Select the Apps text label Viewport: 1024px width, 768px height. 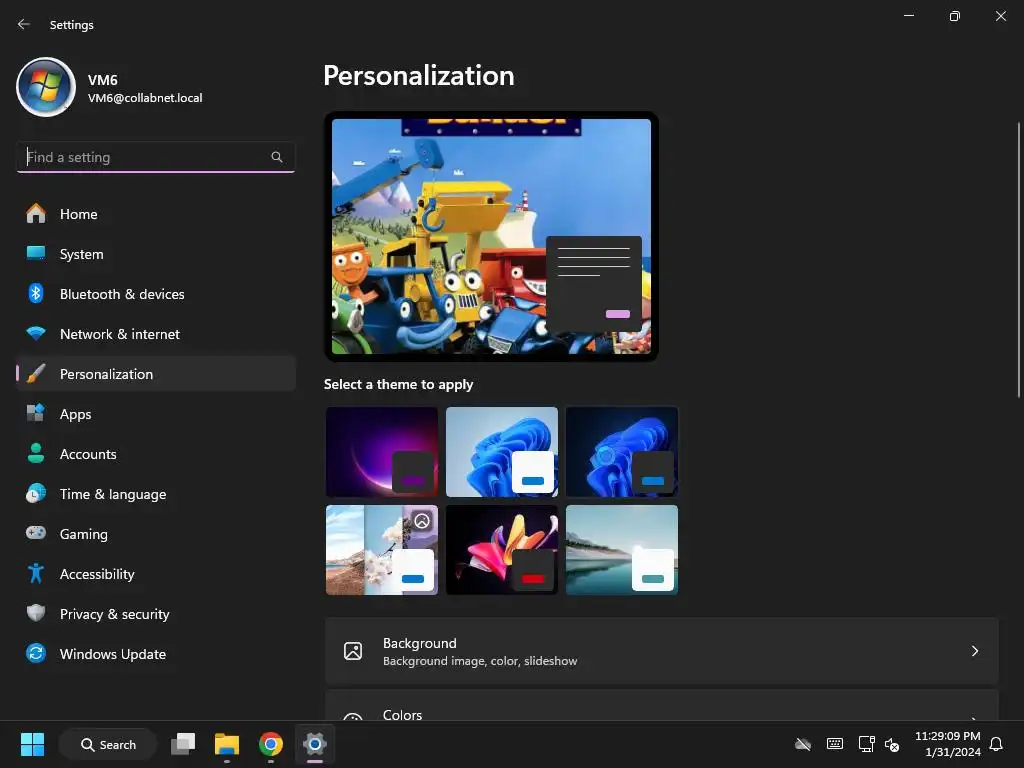75,415
